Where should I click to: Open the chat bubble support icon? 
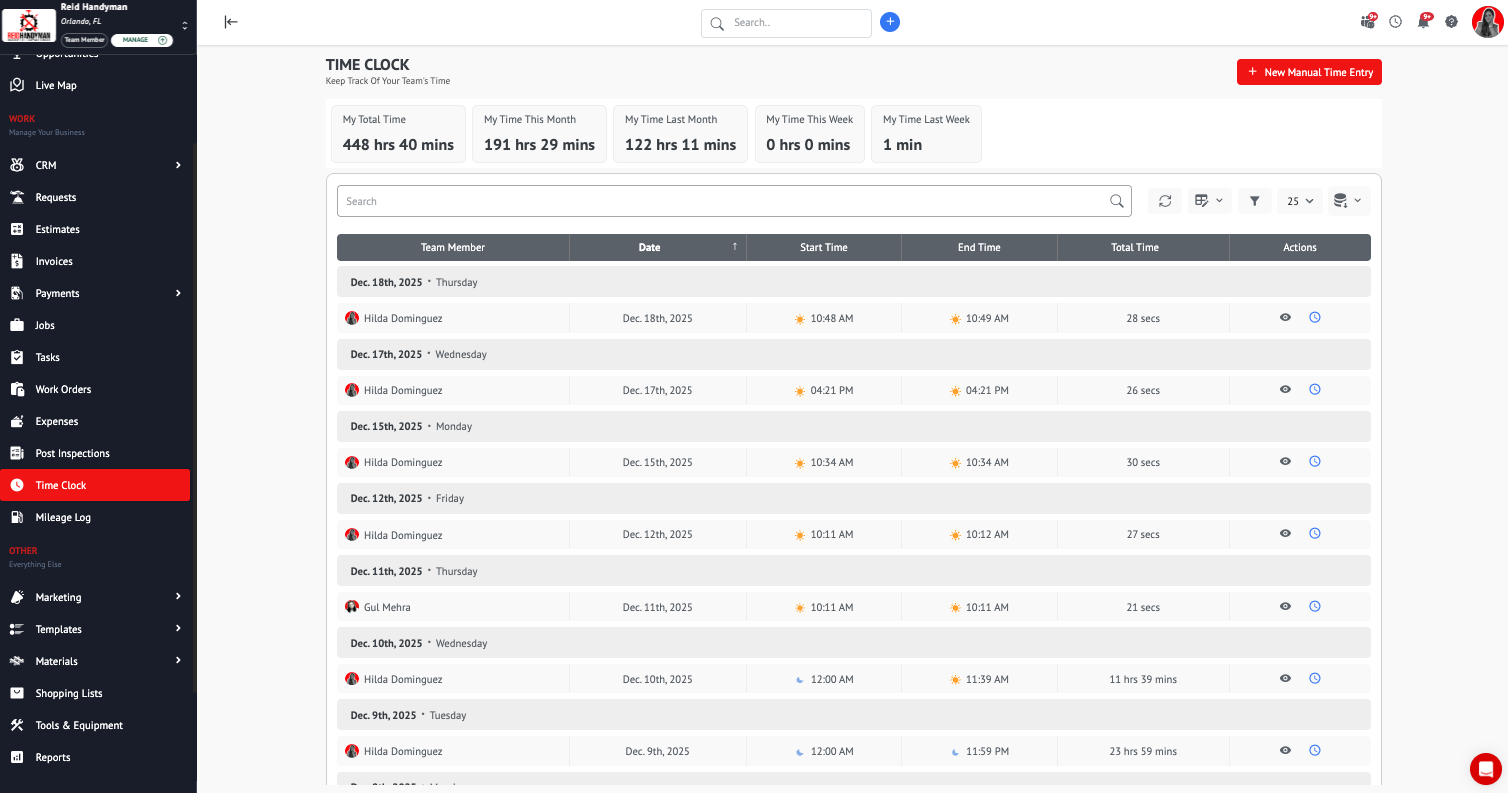1485,768
